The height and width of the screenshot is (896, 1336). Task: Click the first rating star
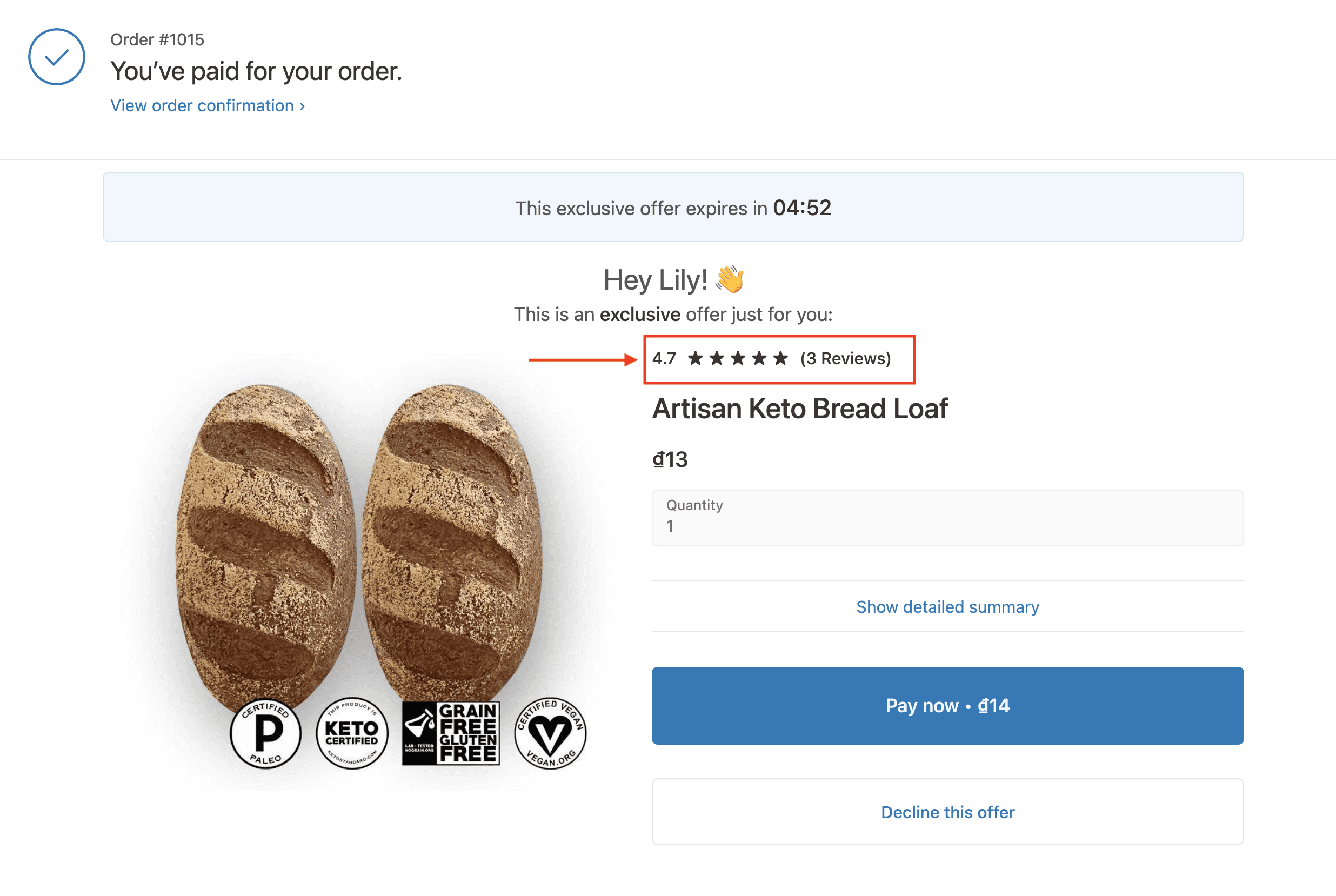pos(696,358)
